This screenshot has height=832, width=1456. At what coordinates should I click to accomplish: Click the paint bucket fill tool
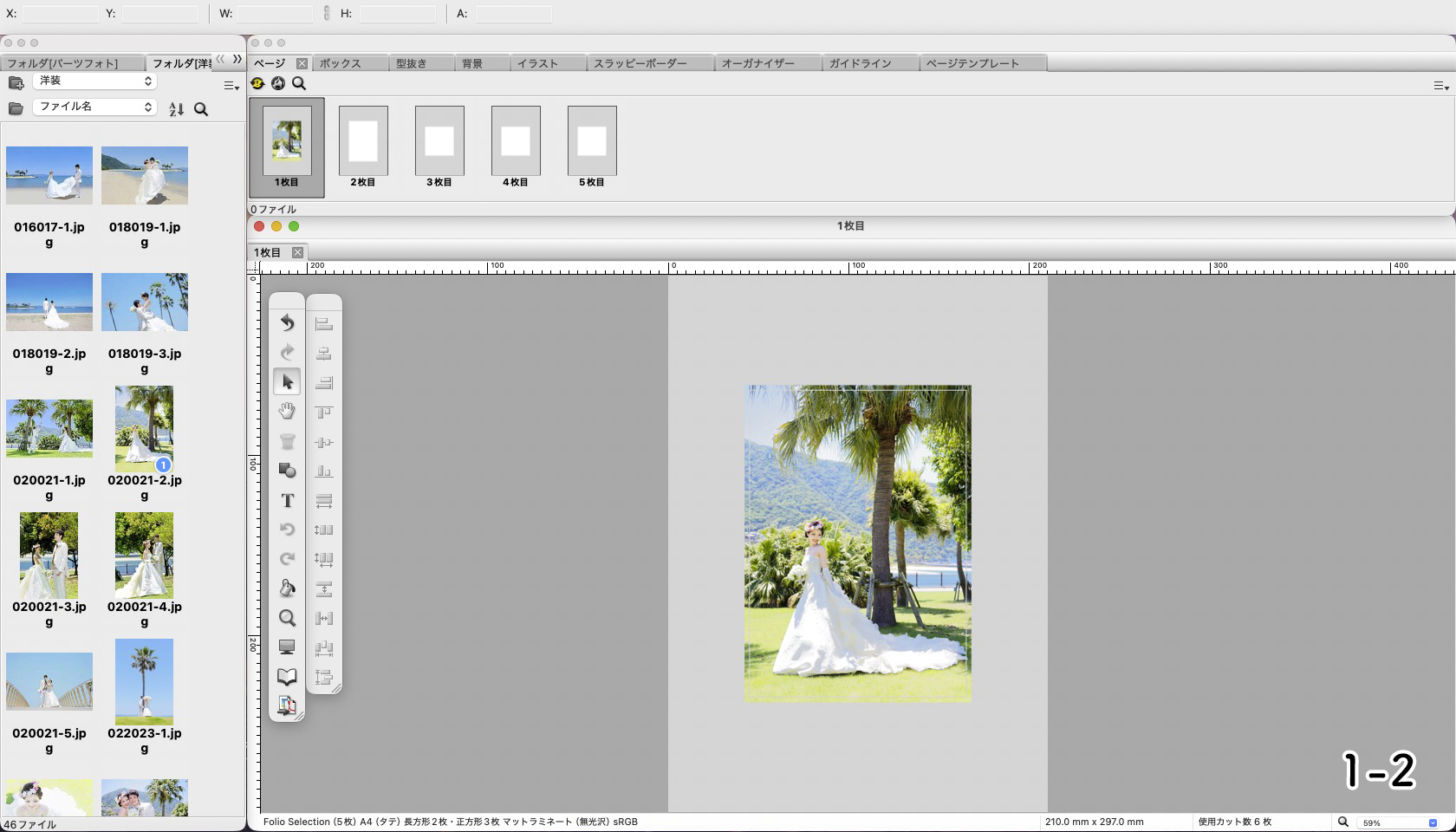click(x=287, y=589)
